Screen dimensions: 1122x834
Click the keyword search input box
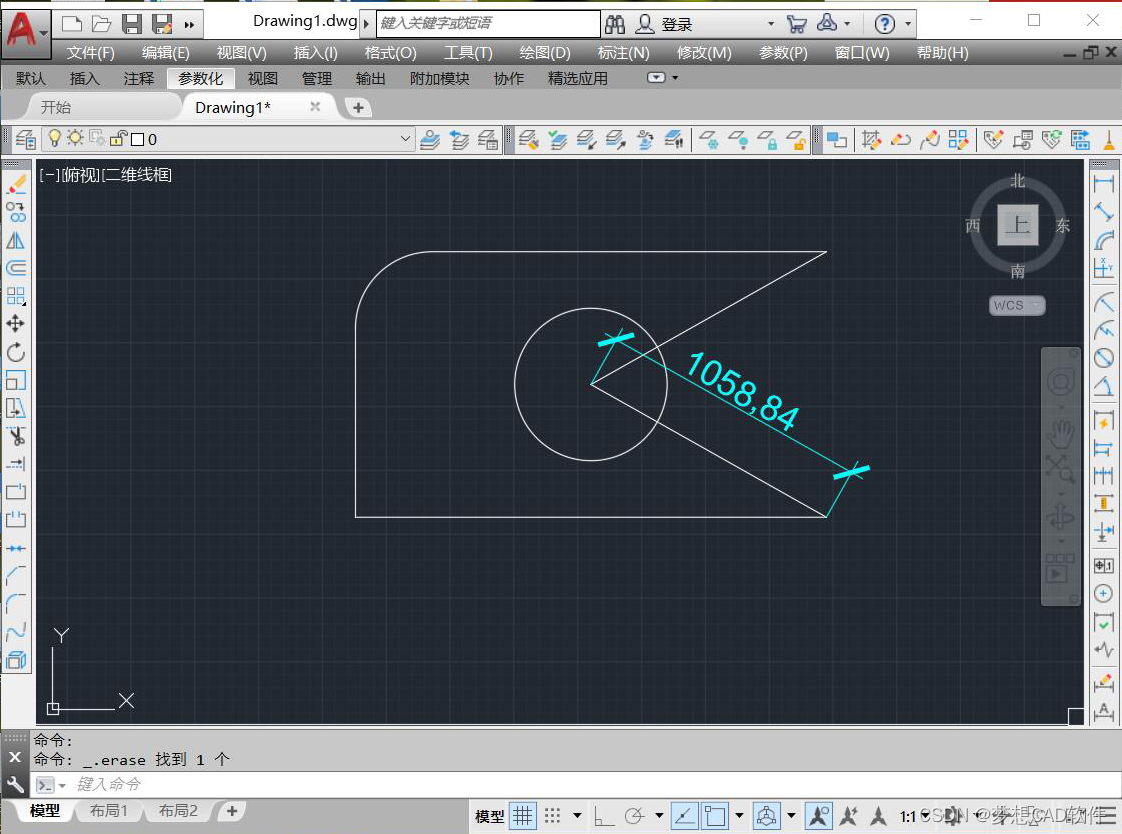[488, 24]
